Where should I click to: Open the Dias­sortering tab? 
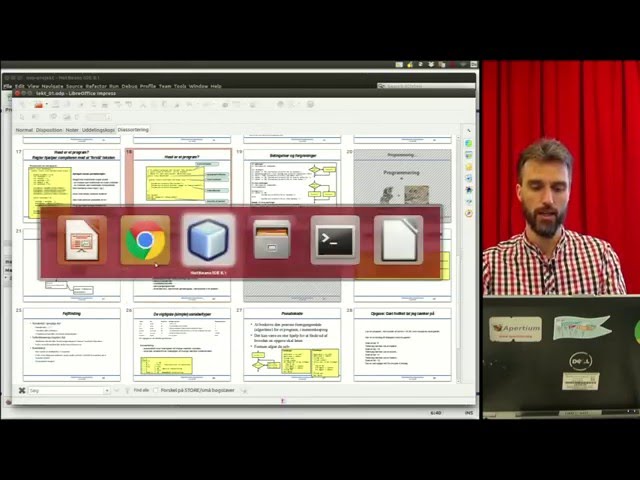click(133, 130)
